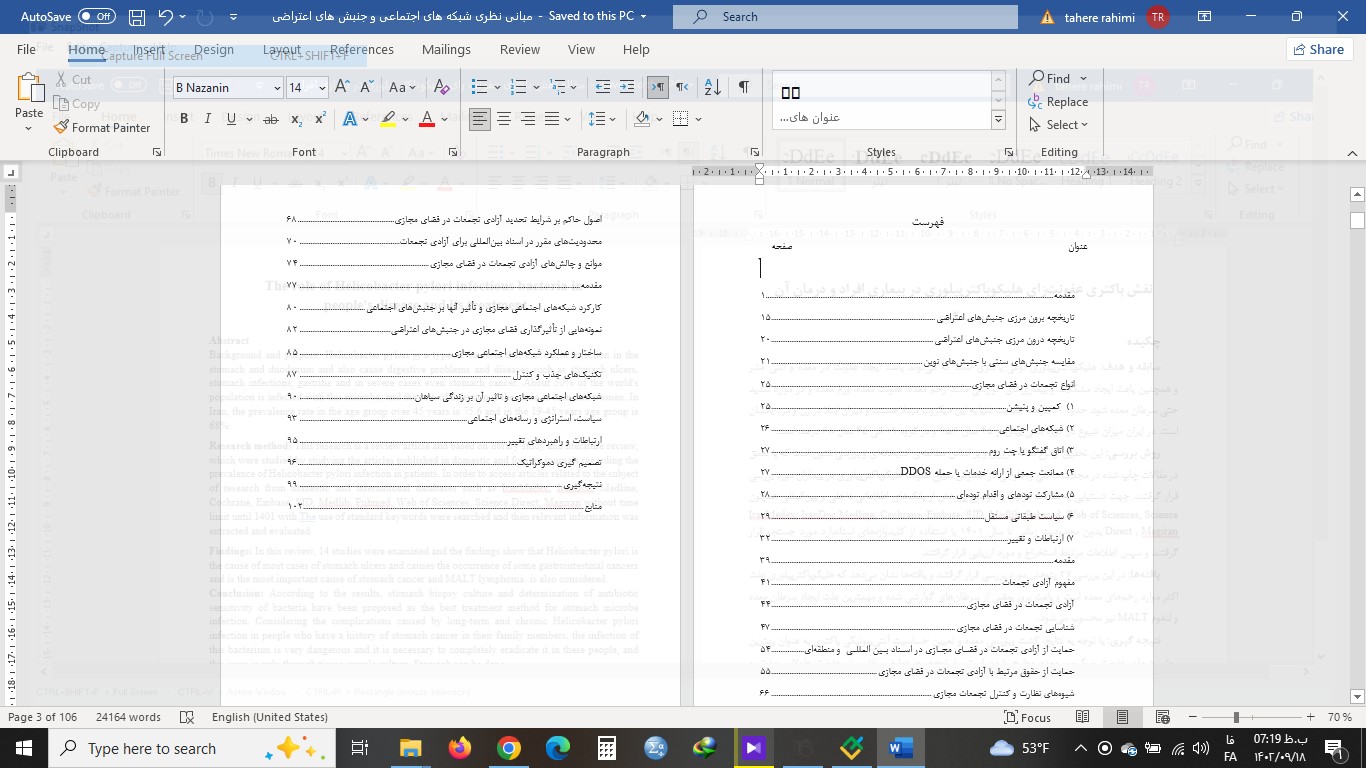Switch to the Review tab
The height and width of the screenshot is (768, 1366).
519,49
